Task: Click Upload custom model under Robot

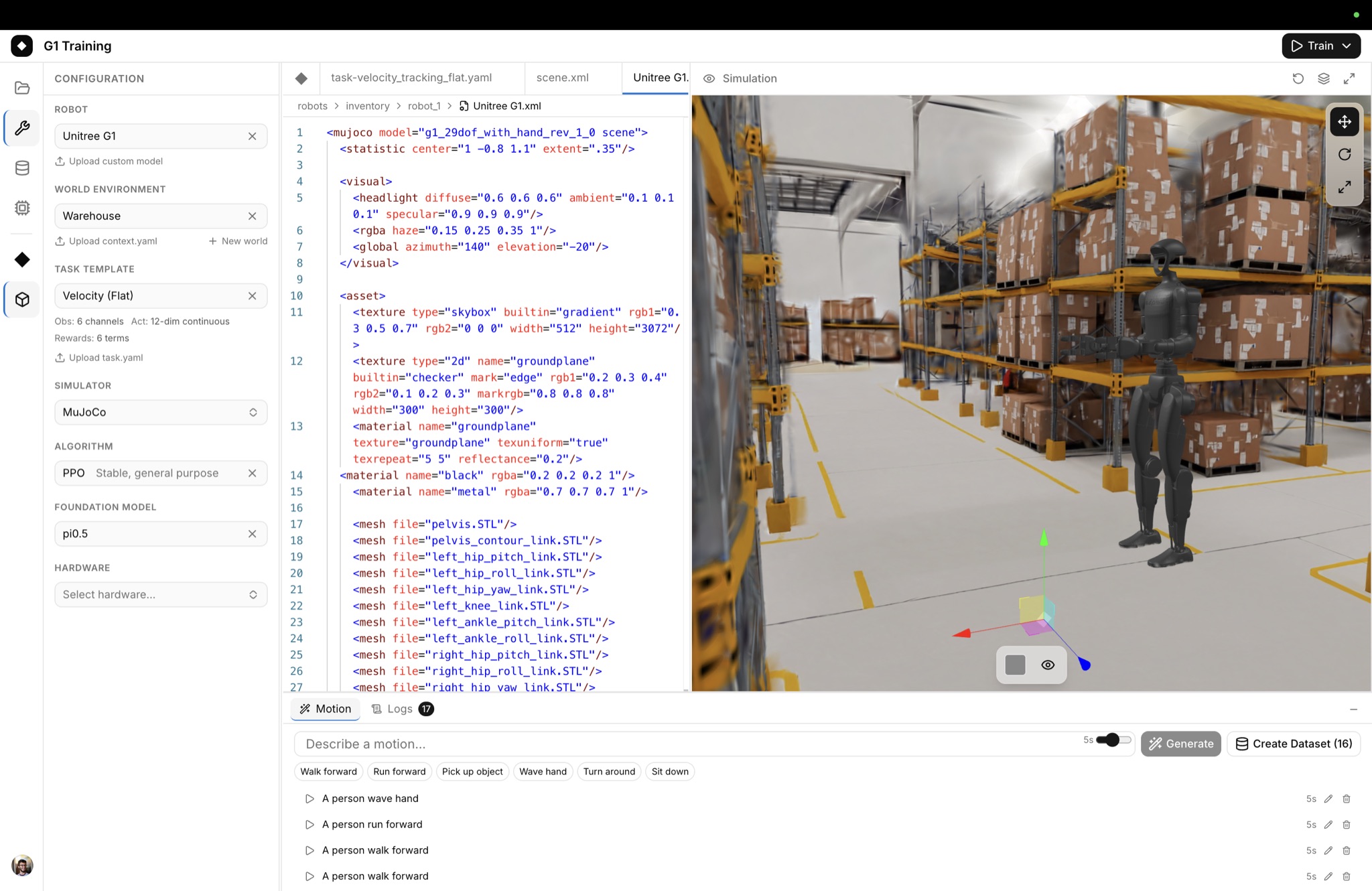Action: coord(109,161)
